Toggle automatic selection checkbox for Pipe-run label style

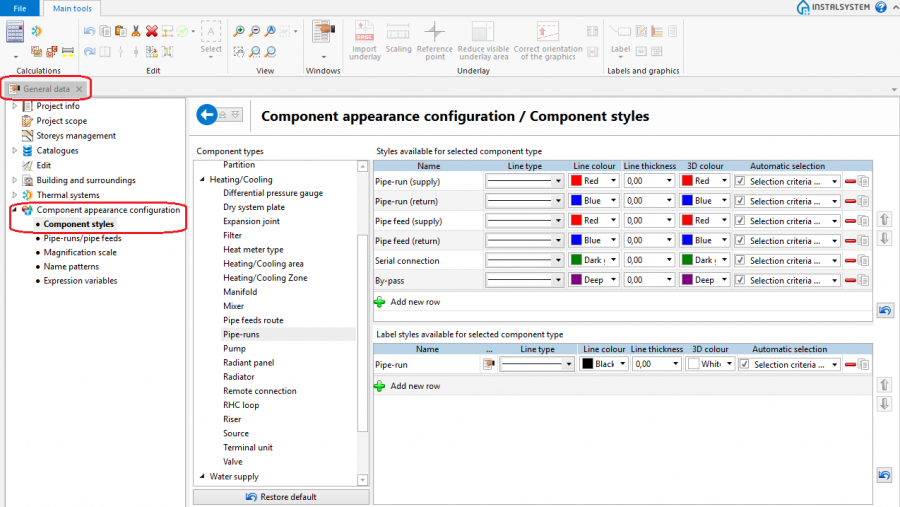[x=744, y=365]
